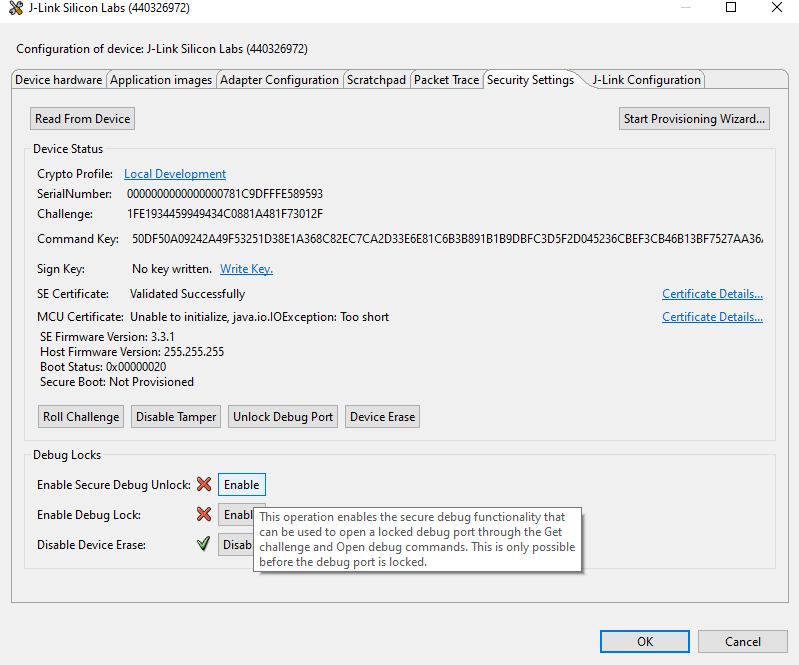Image resolution: width=799 pixels, height=665 pixels.
Task: Click the 'Configuration of device' heading text
Action: point(162,49)
